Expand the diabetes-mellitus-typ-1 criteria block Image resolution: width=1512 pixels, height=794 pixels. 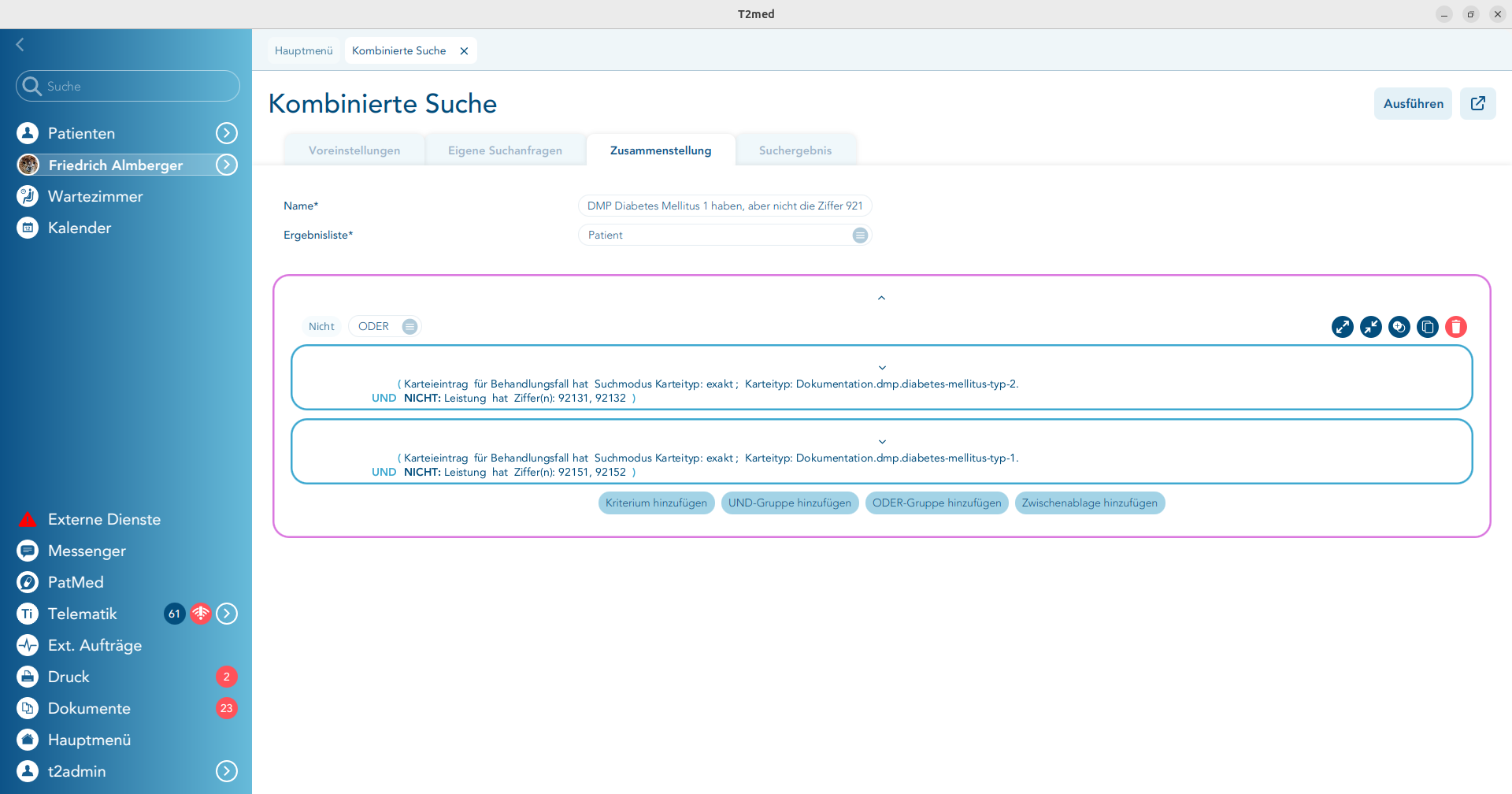click(x=882, y=442)
